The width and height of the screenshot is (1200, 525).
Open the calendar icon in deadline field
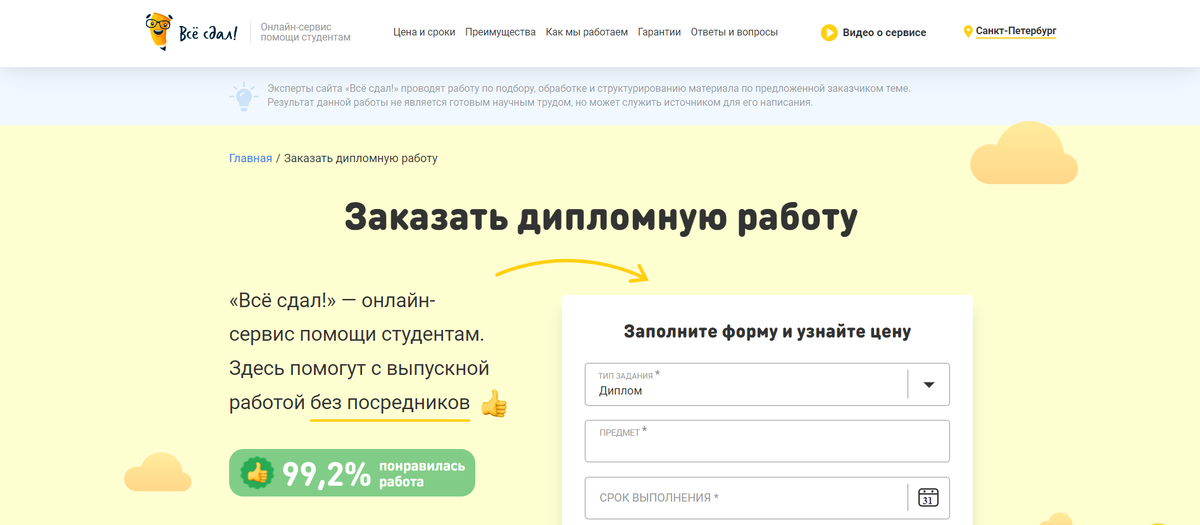tap(928, 497)
